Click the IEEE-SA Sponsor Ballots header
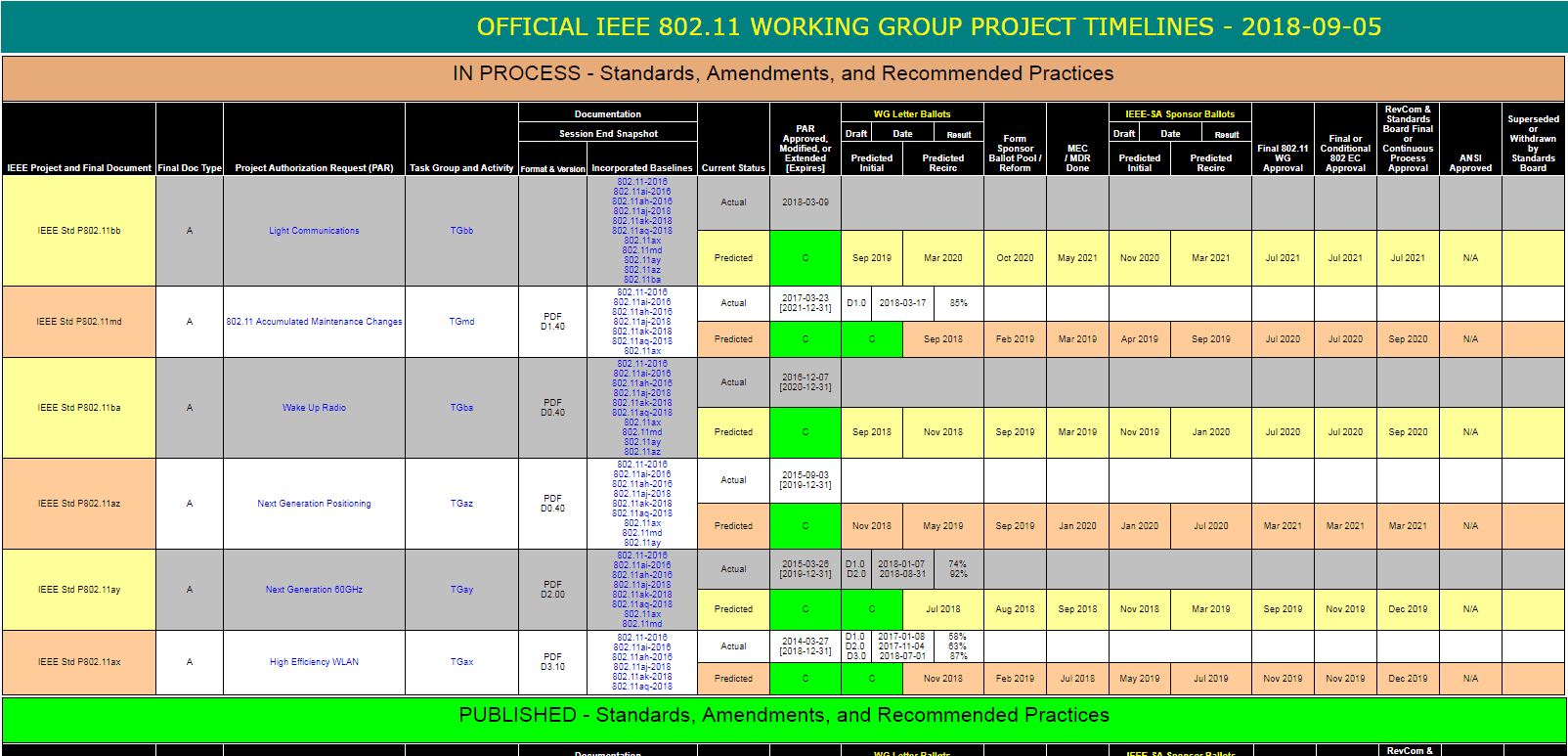The width and height of the screenshot is (1568, 756). pyautogui.click(x=1180, y=114)
